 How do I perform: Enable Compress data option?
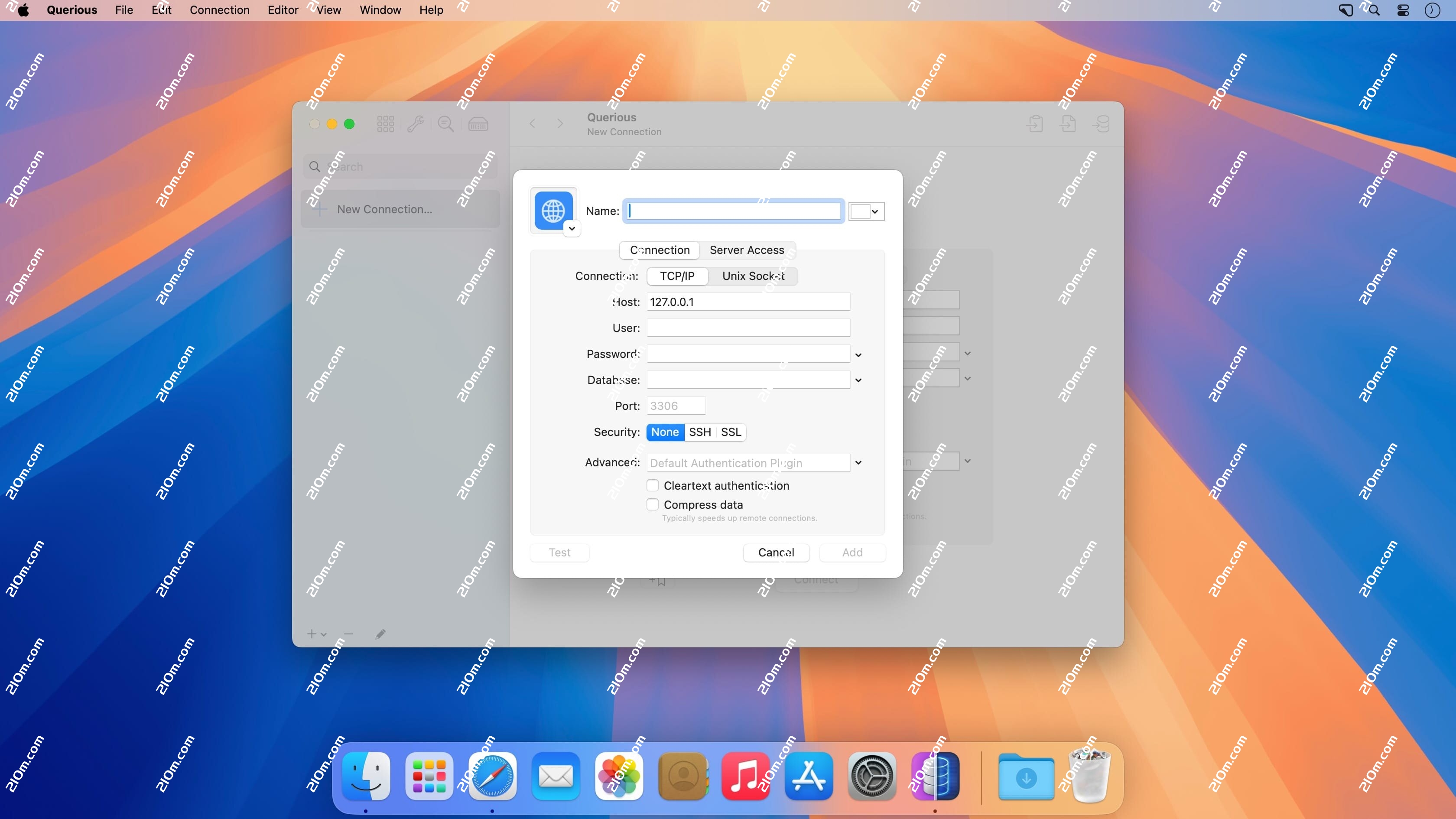[653, 504]
